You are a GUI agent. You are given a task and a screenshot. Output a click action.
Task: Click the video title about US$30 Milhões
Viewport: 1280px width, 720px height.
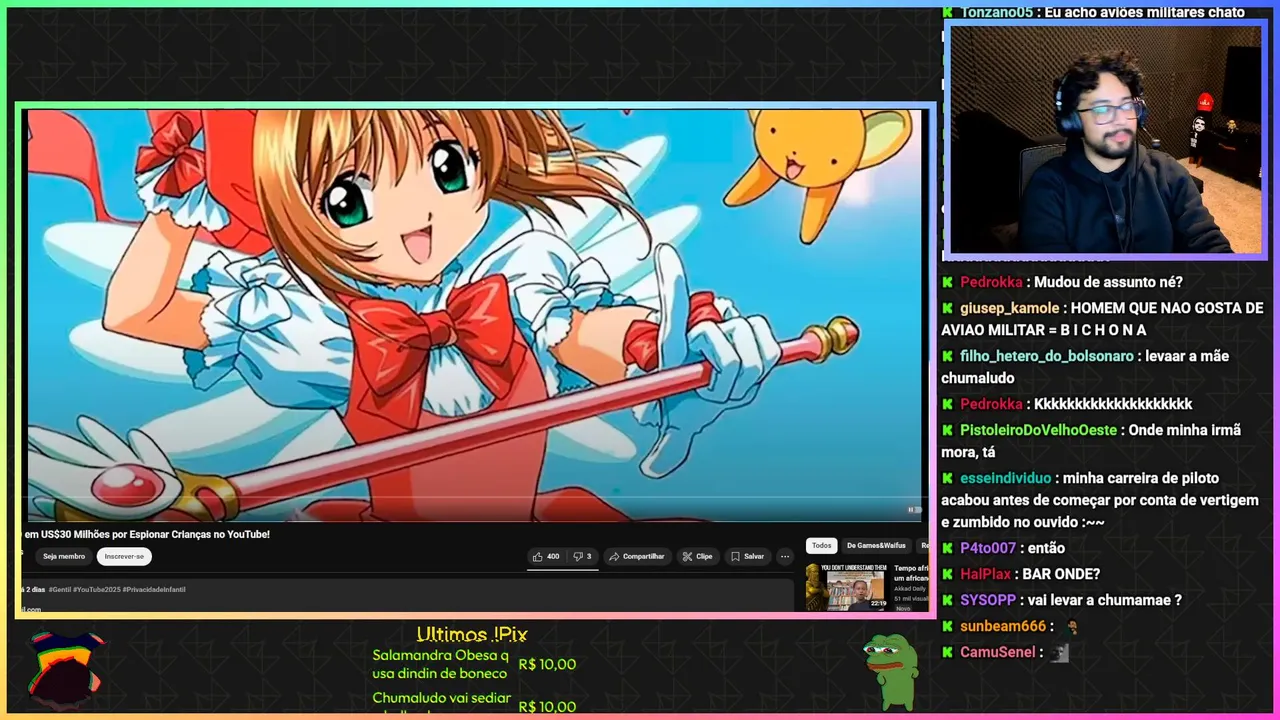(147, 534)
